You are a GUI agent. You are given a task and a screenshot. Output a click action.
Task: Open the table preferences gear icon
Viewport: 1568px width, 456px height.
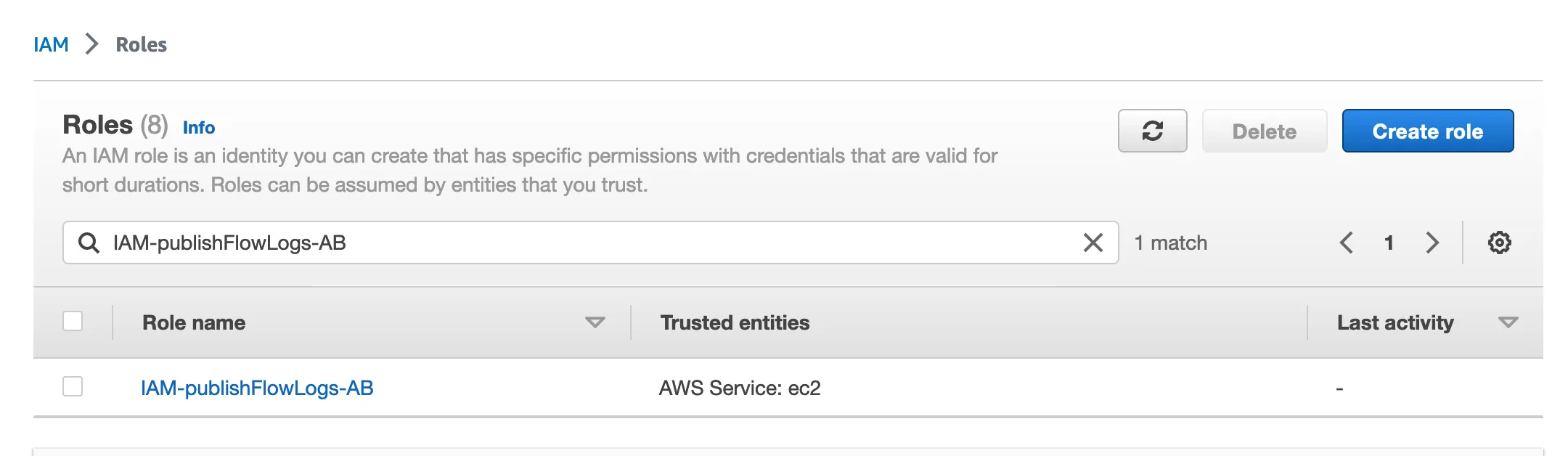tap(1499, 243)
